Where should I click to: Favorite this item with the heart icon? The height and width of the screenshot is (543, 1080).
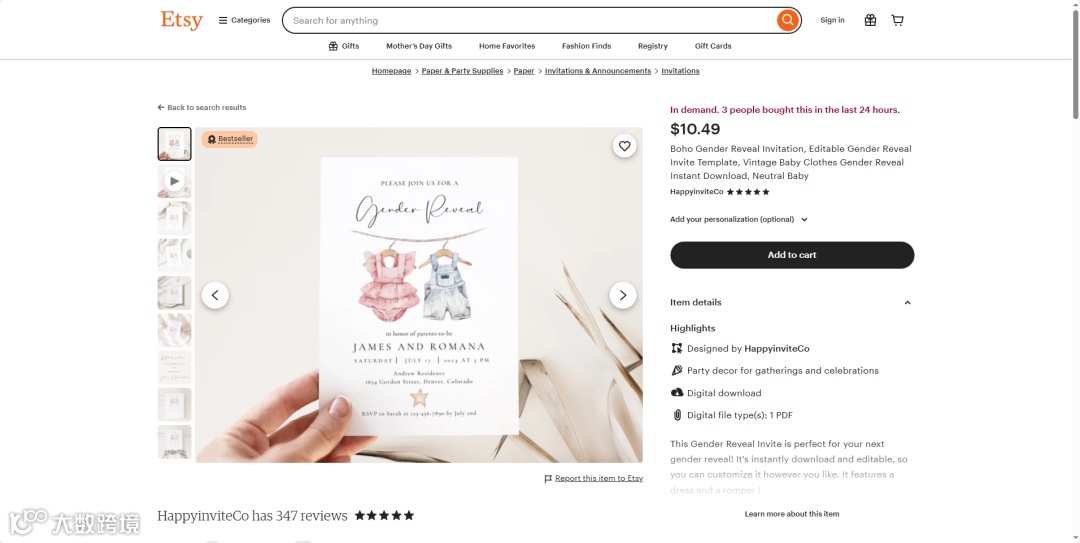coord(624,146)
